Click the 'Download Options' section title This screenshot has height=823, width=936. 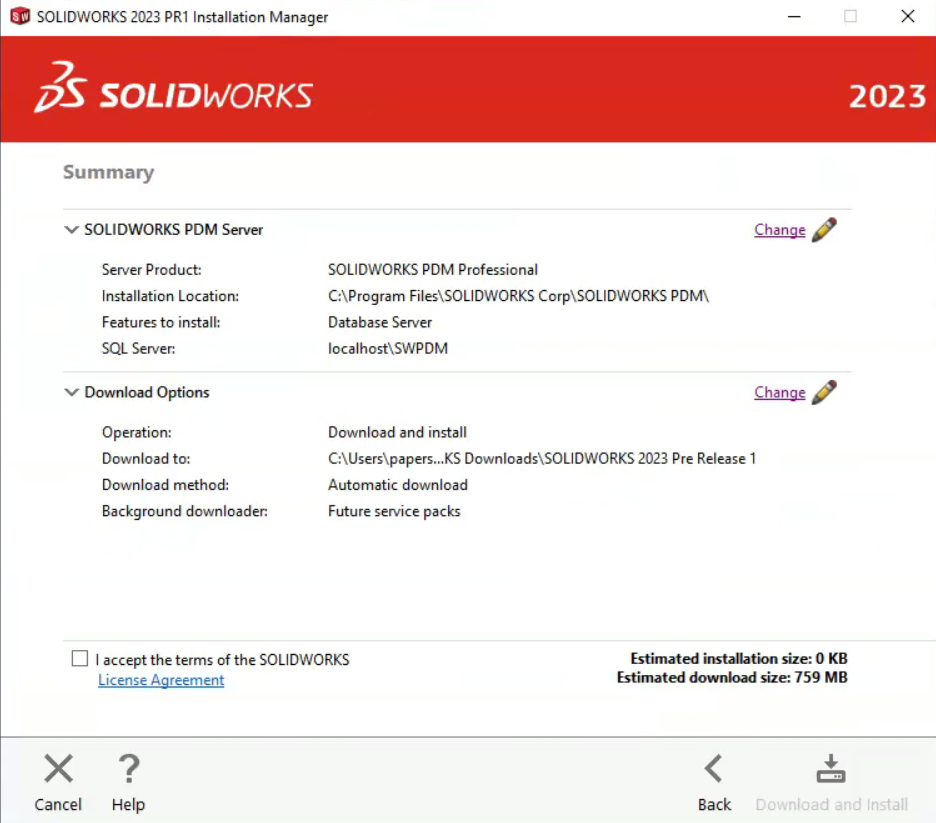[x=147, y=392]
